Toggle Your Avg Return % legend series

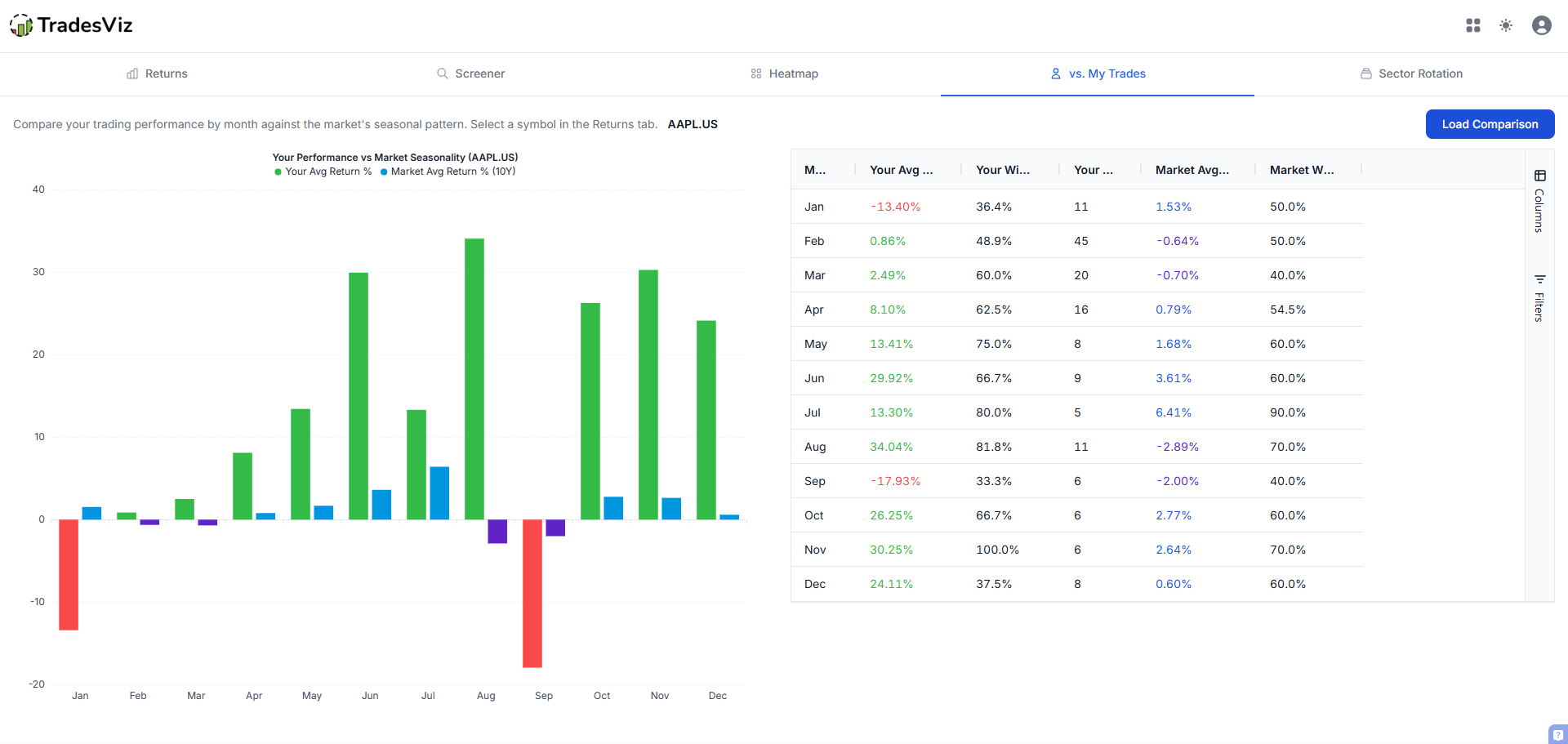[x=323, y=172]
